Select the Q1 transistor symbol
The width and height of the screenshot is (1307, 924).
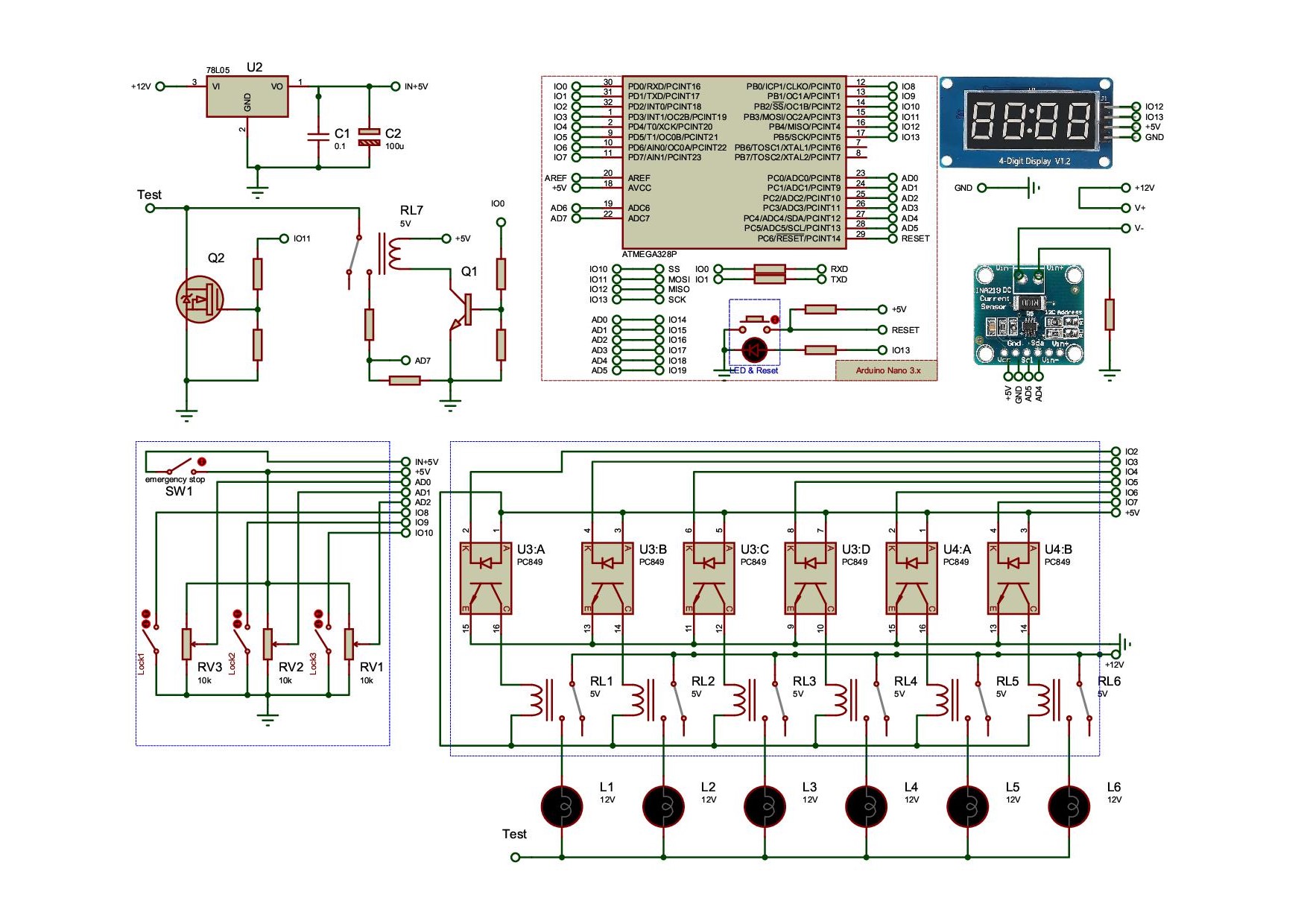point(461,310)
